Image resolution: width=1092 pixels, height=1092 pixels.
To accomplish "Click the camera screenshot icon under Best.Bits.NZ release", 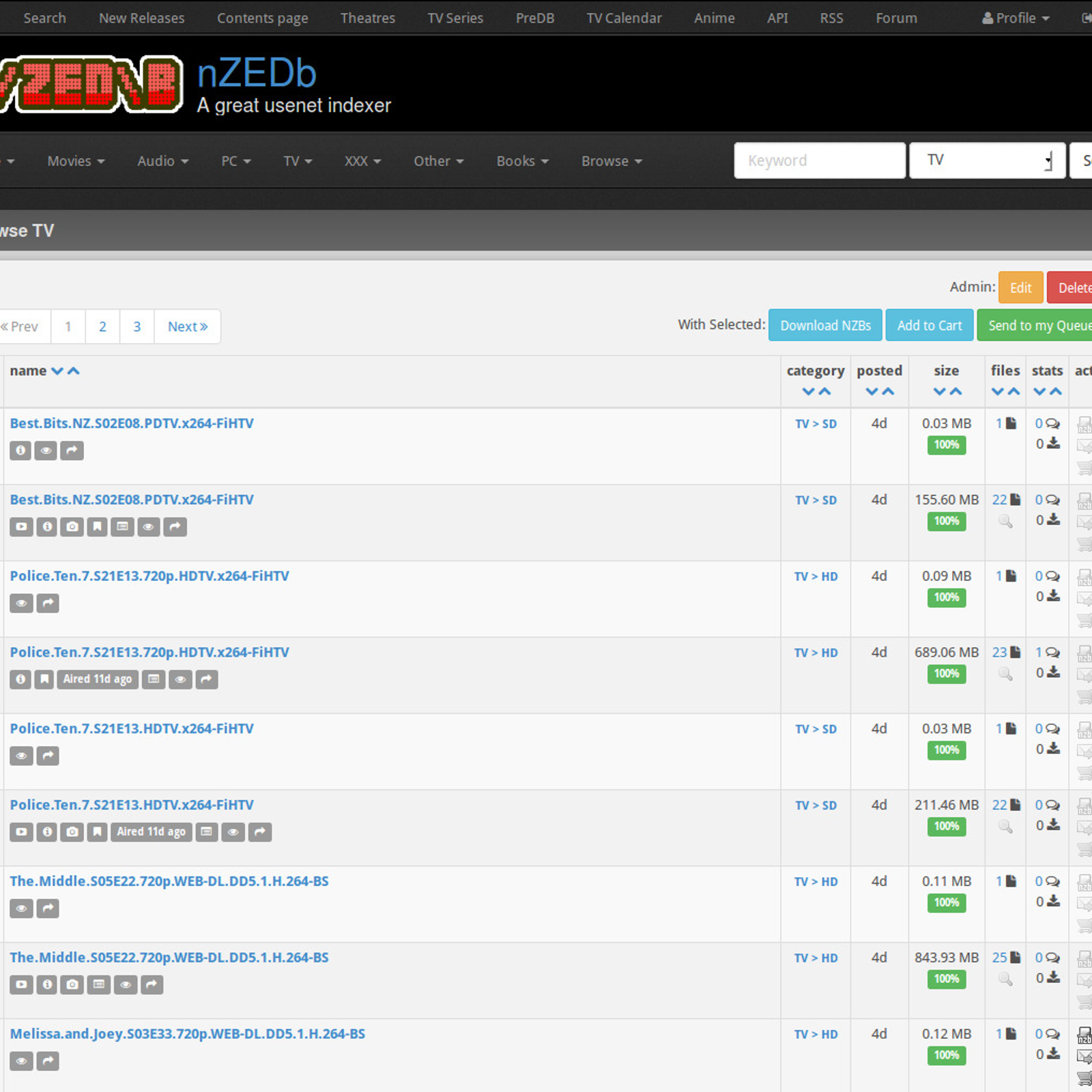I will (72, 527).
